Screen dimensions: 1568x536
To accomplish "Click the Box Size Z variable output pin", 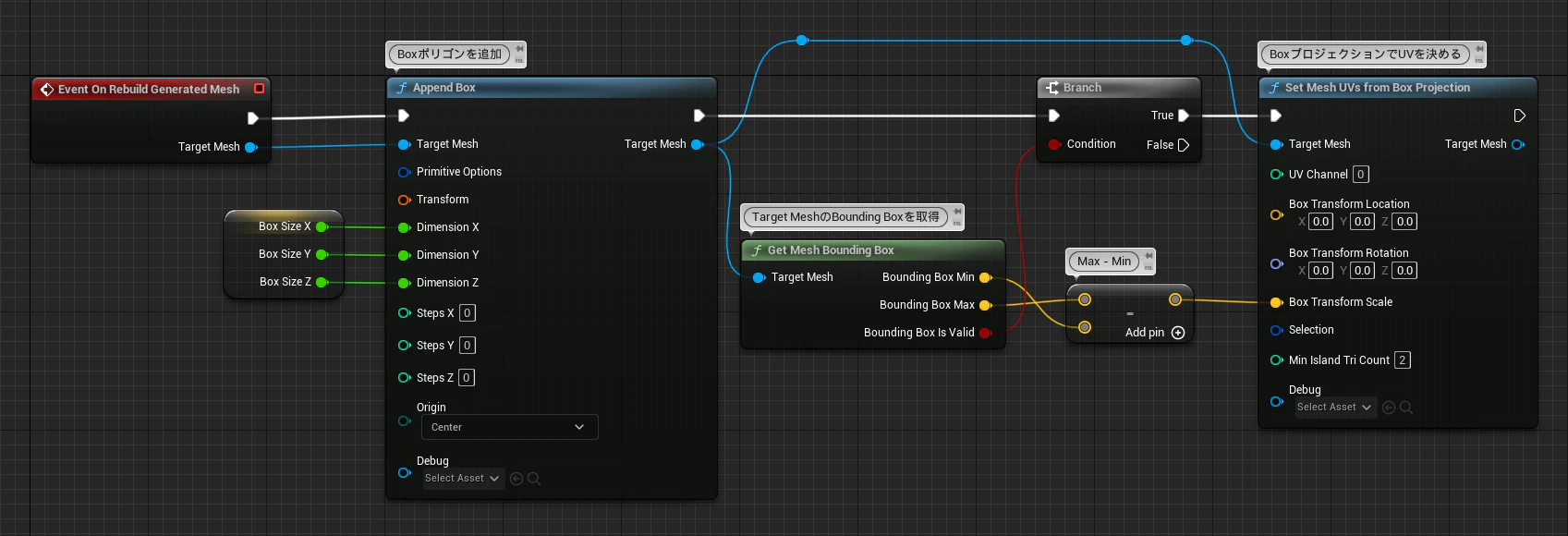I will point(322,282).
